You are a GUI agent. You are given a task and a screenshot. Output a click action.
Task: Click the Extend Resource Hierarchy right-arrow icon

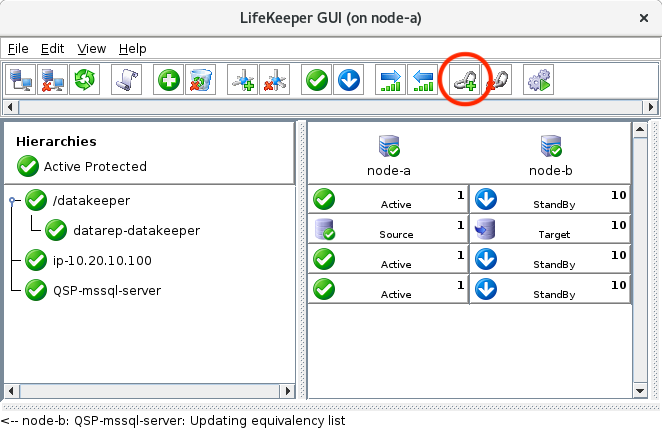tap(391, 79)
